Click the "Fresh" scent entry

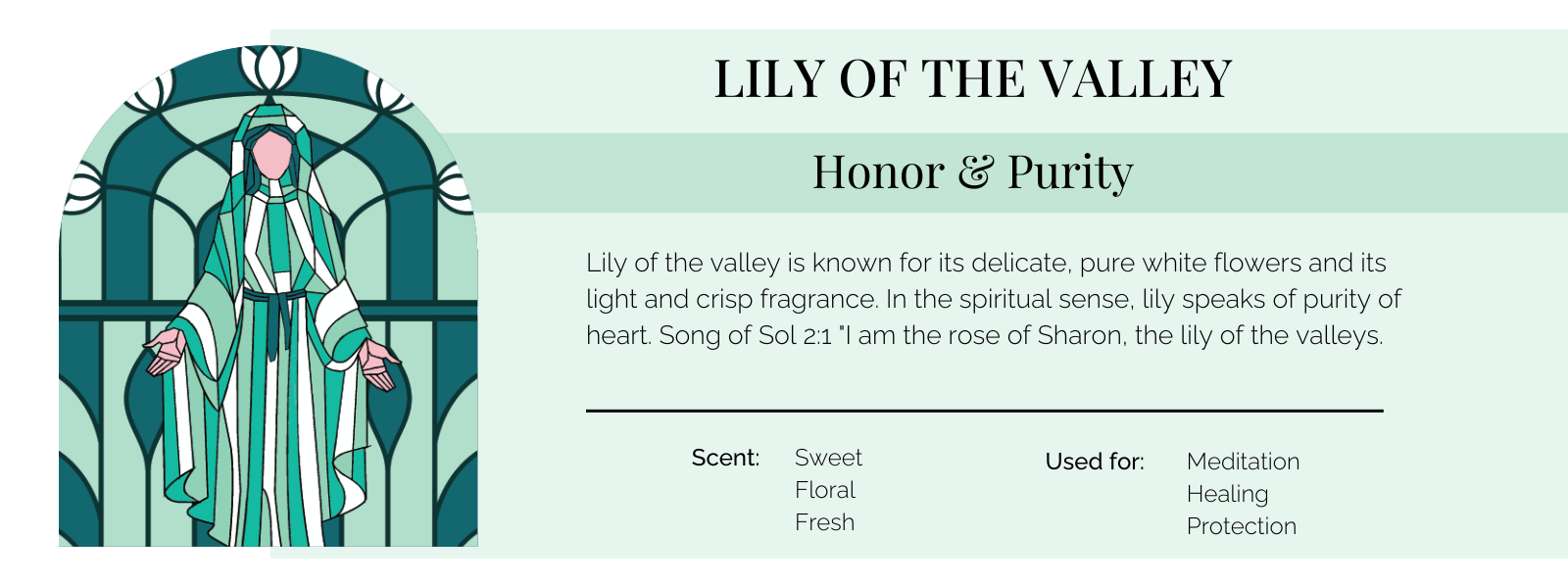(x=824, y=522)
